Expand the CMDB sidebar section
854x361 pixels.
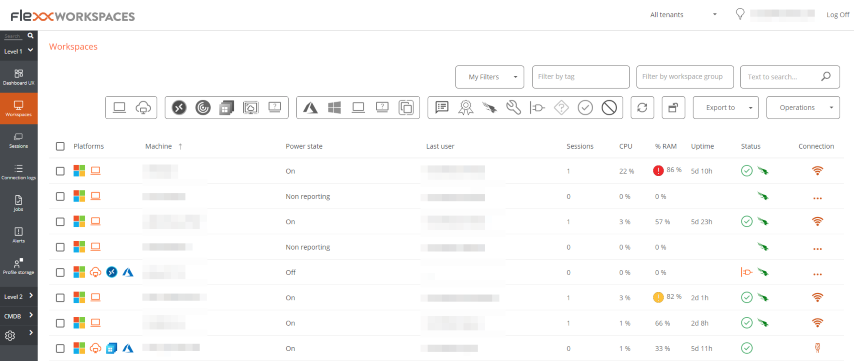click(19, 315)
